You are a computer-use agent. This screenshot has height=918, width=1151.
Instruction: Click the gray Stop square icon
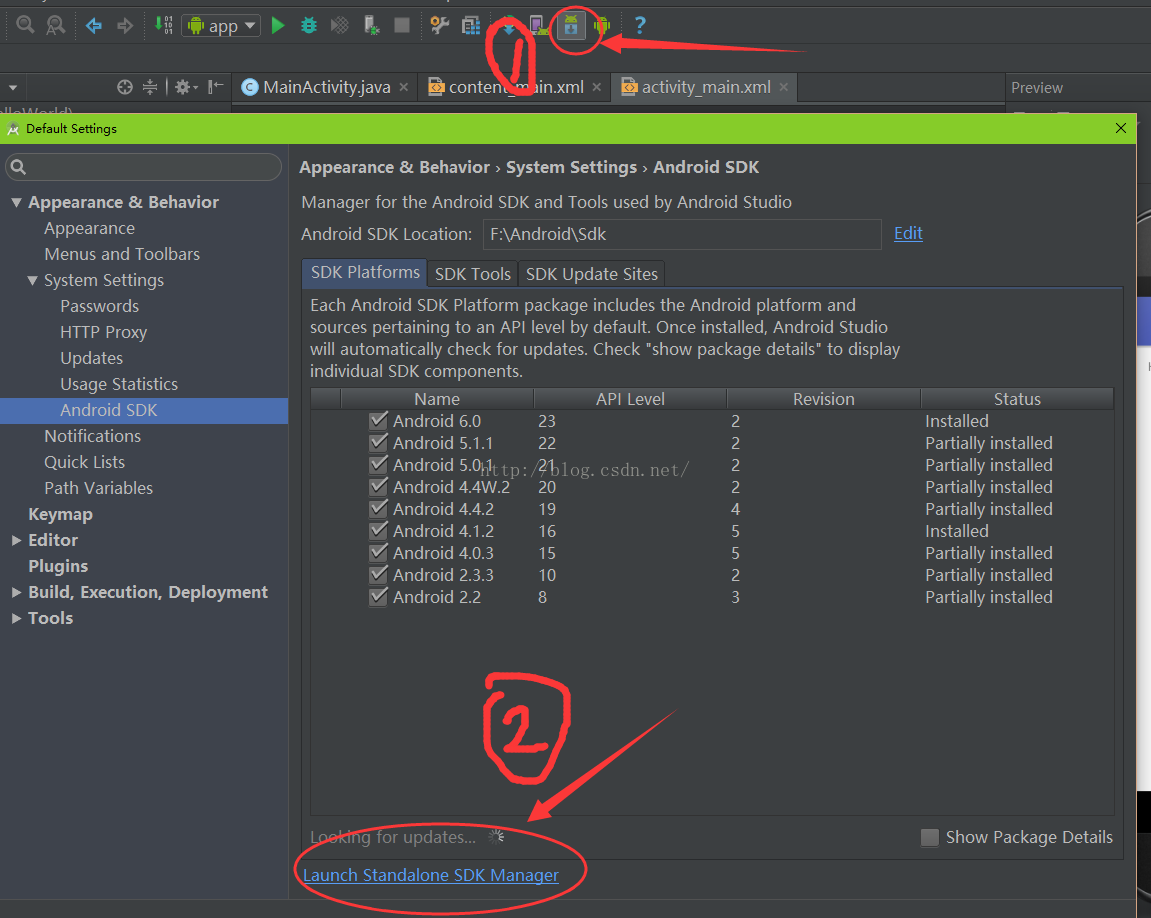click(402, 26)
